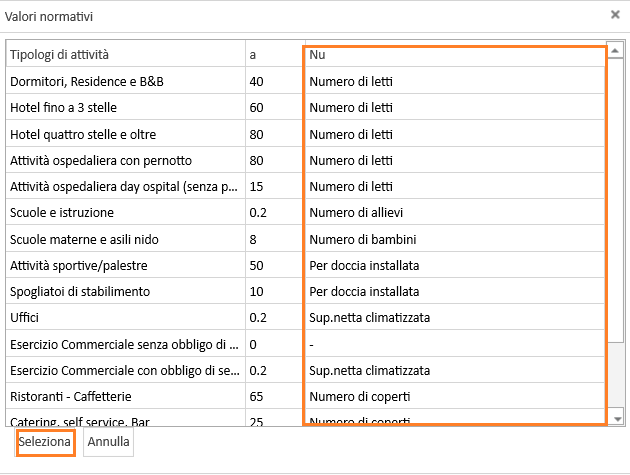Click value 60 for Hotel 3 stelle
This screenshot has height=475, width=630.
tap(256, 107)
